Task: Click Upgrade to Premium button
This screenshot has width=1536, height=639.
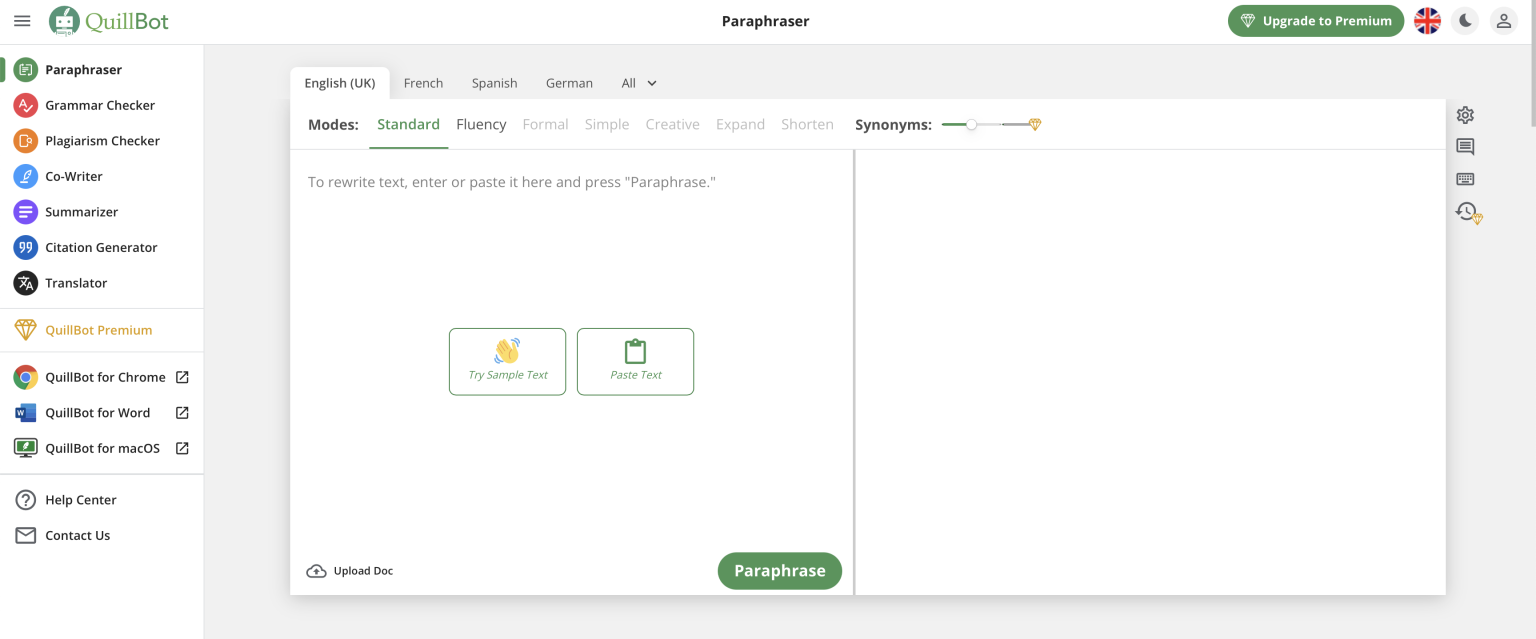Action: 1316,21
